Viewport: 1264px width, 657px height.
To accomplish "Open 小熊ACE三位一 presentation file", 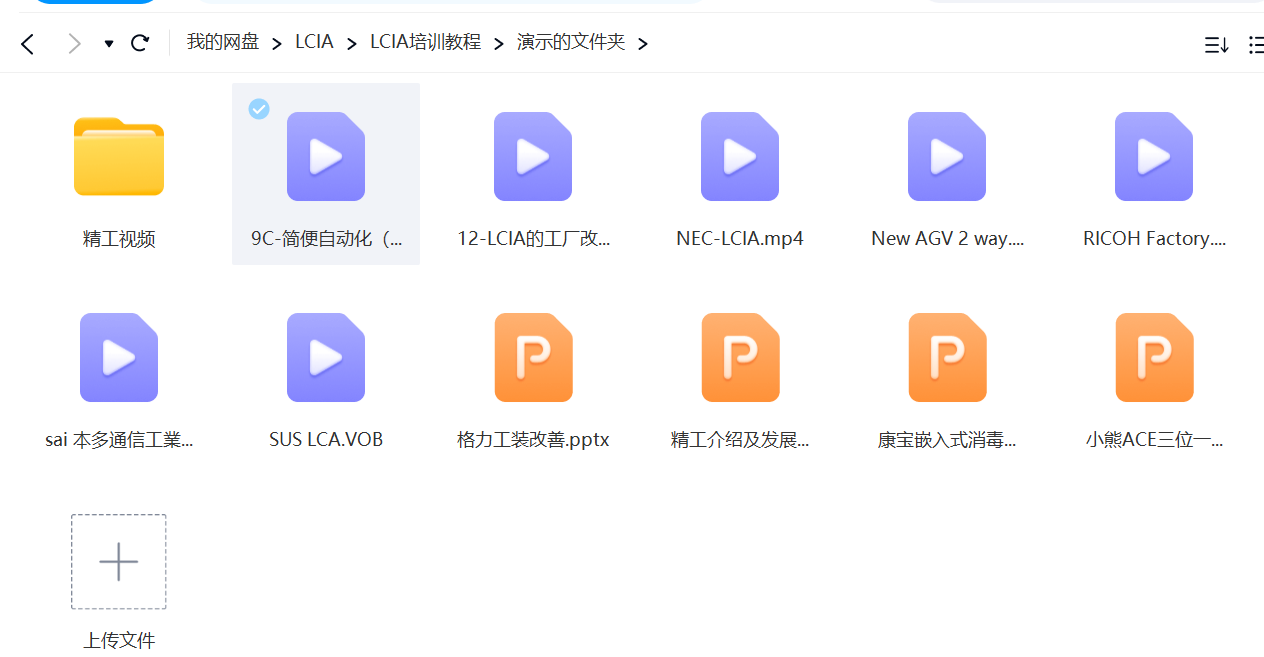I will (x=1153, y=358).
